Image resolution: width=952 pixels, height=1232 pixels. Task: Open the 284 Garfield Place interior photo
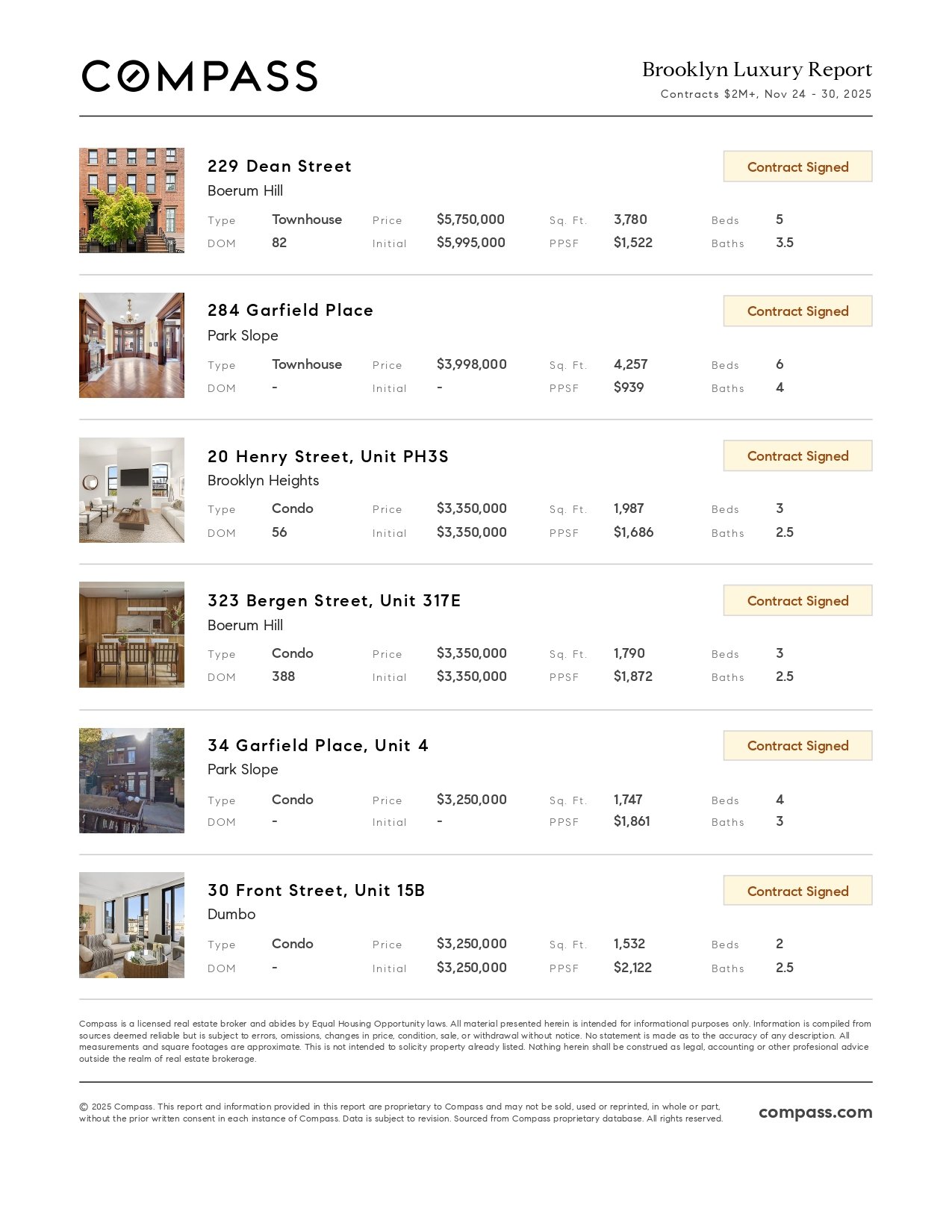[131, 345]
